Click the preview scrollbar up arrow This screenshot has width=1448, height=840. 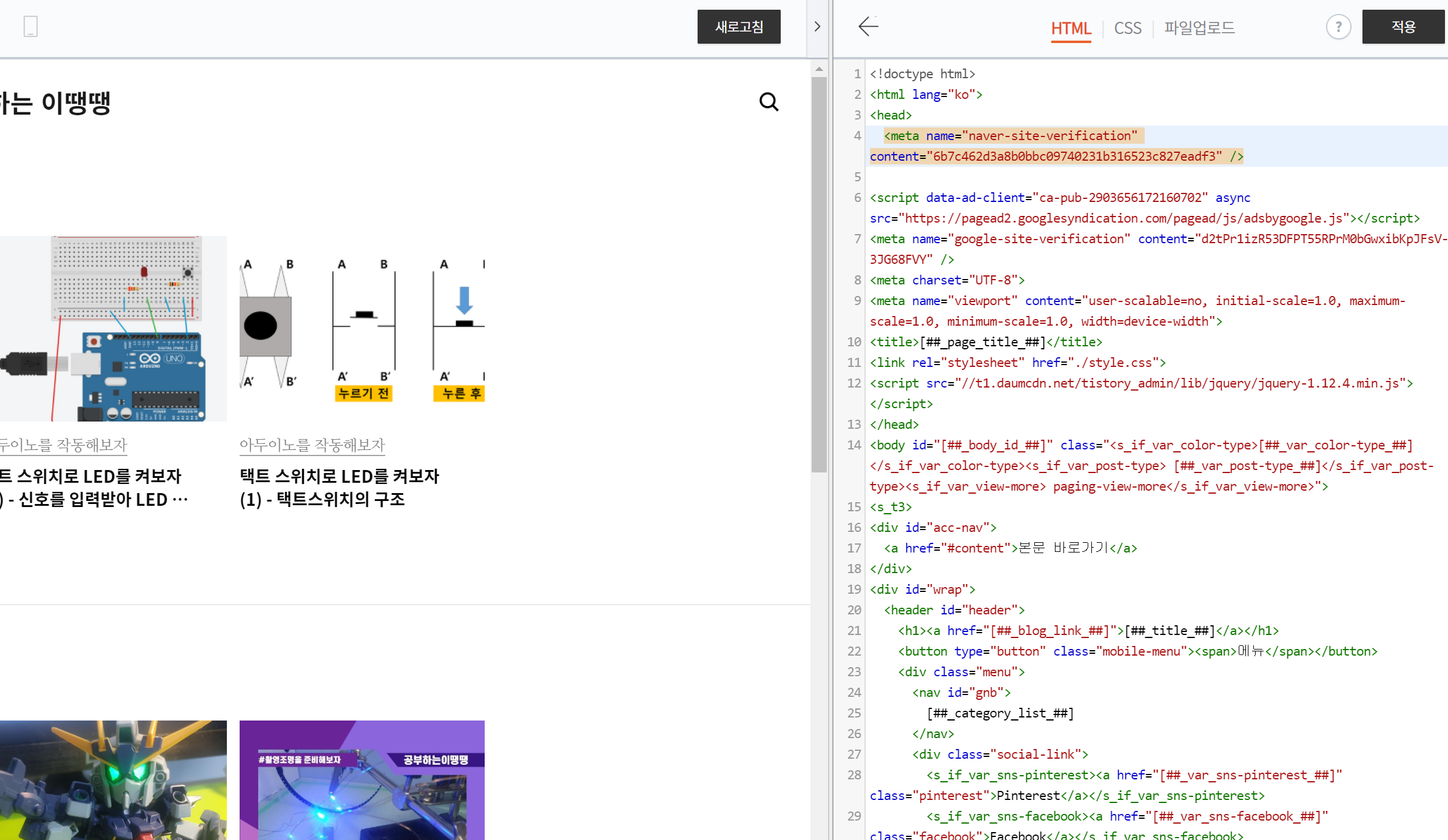[819, 69]
